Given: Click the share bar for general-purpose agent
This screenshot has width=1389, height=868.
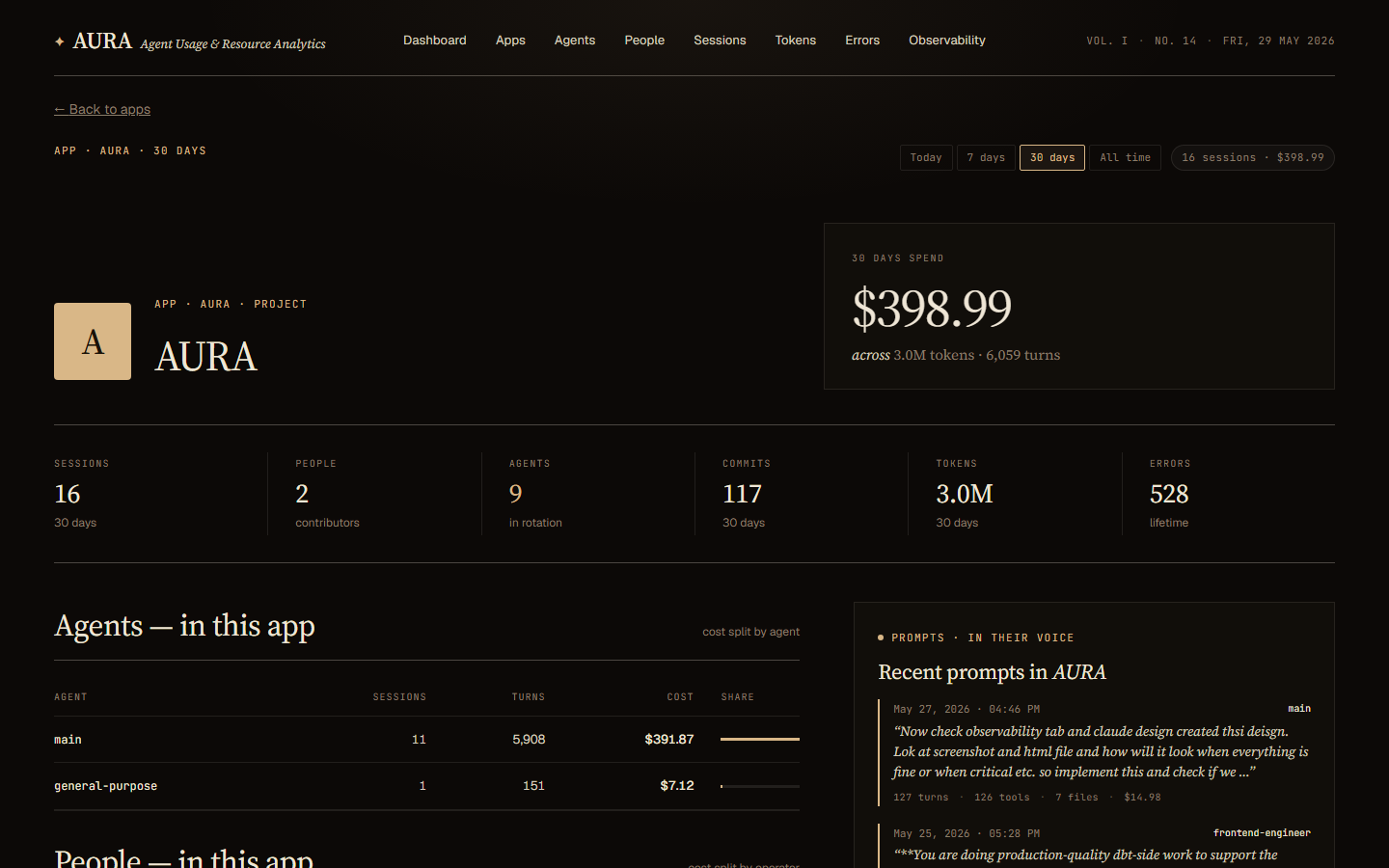Looking at the screenshot, I should click(x=760, y=786).
